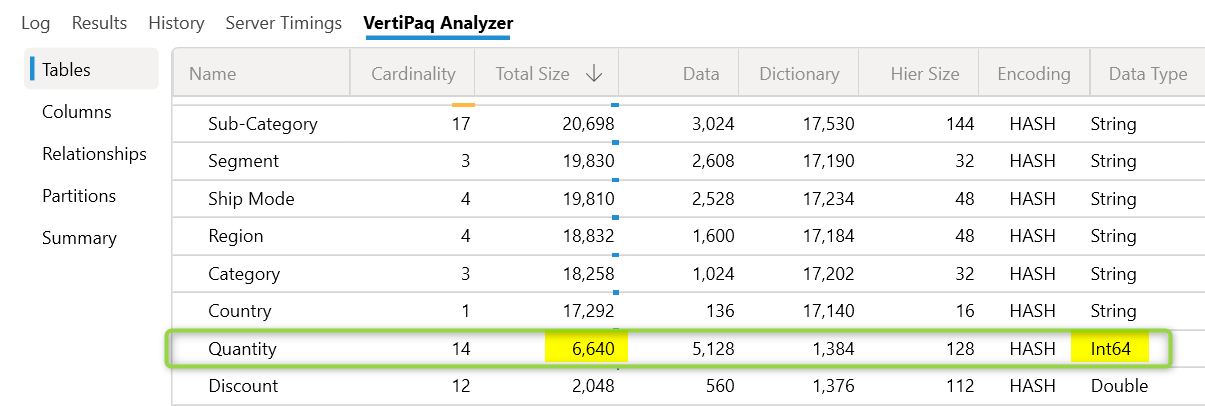Viewport: 1205px width, 406px height.
Task: Click the VertiPaq Analyzer tab
Action: pyautogui.click(x=438, y=22)
